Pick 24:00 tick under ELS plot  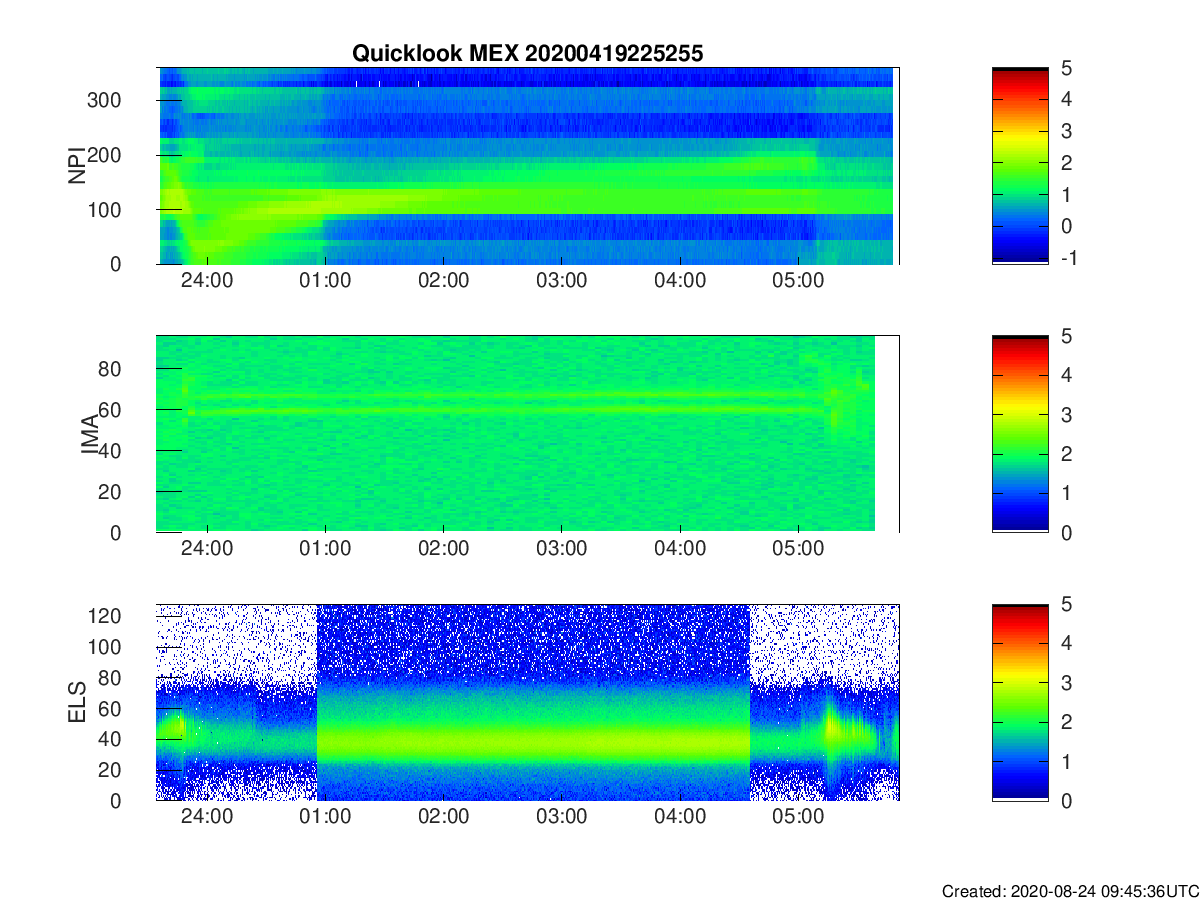207,817
